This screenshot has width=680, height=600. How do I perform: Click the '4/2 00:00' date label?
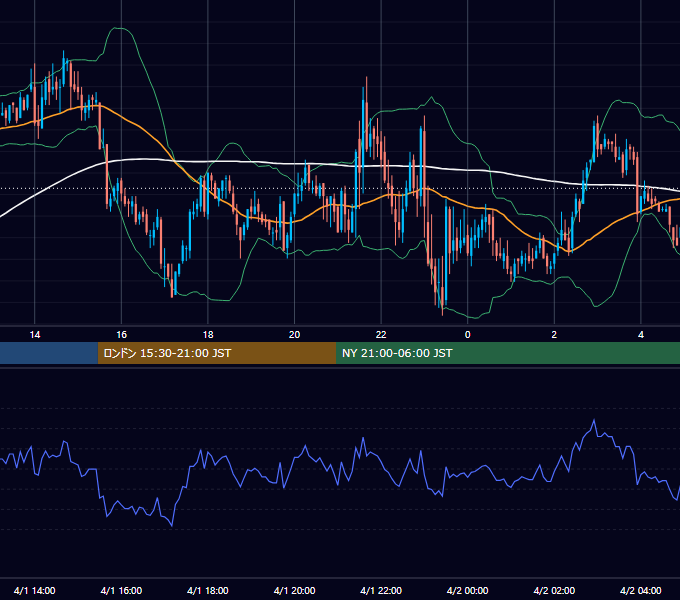468,590
